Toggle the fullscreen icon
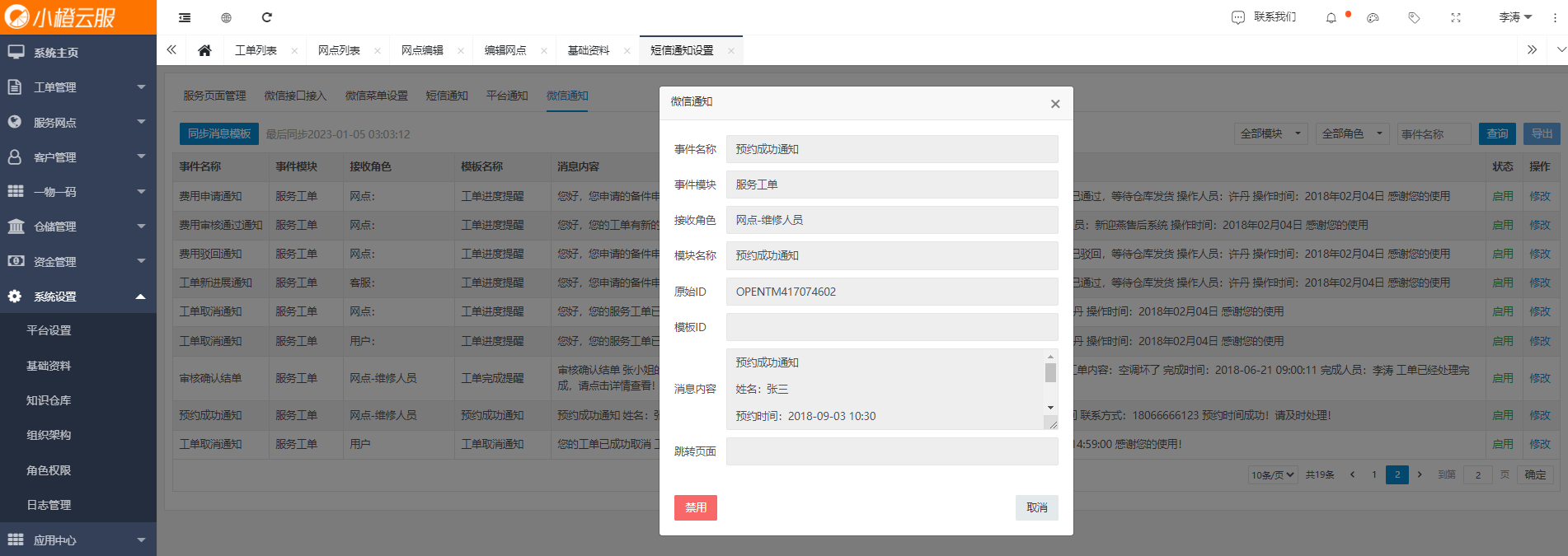This screenshot has height=556, width=1568. pos(1456,17)
